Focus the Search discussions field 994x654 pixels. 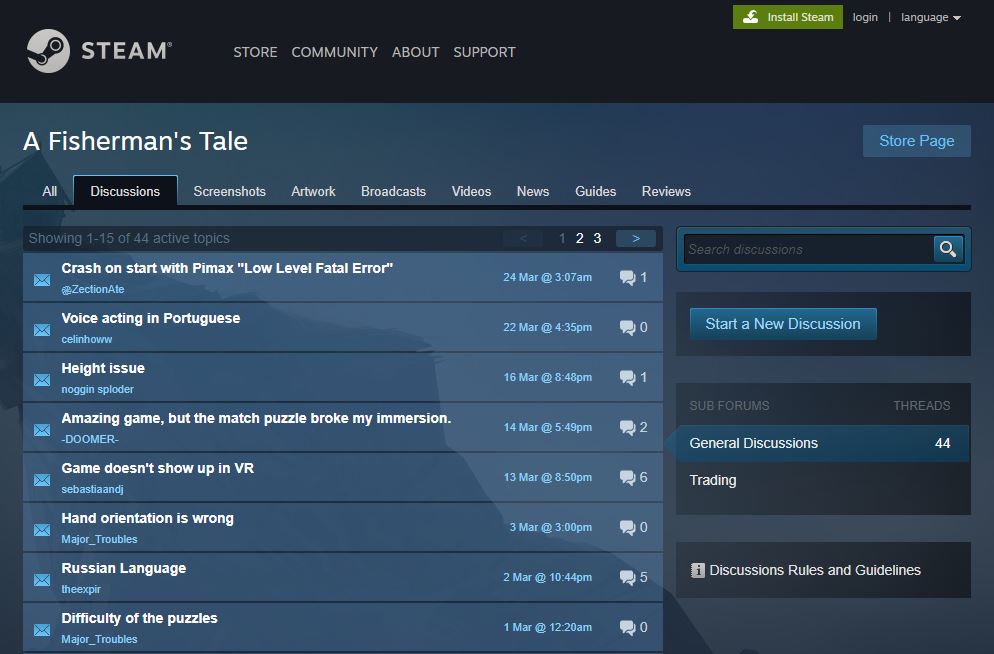(x=808, y=249)
